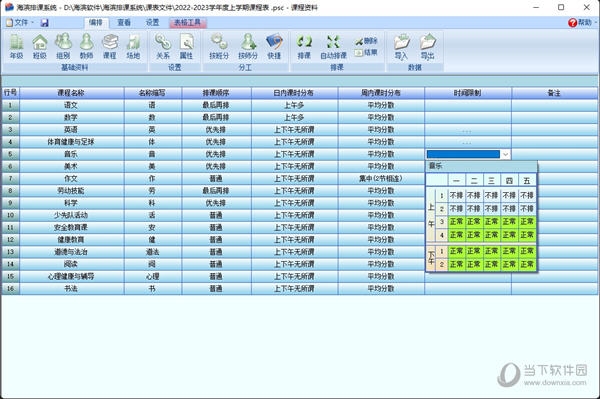600x399 pixels.
Task: Select the 语文 course name cell
Action: tap(71, 105)
